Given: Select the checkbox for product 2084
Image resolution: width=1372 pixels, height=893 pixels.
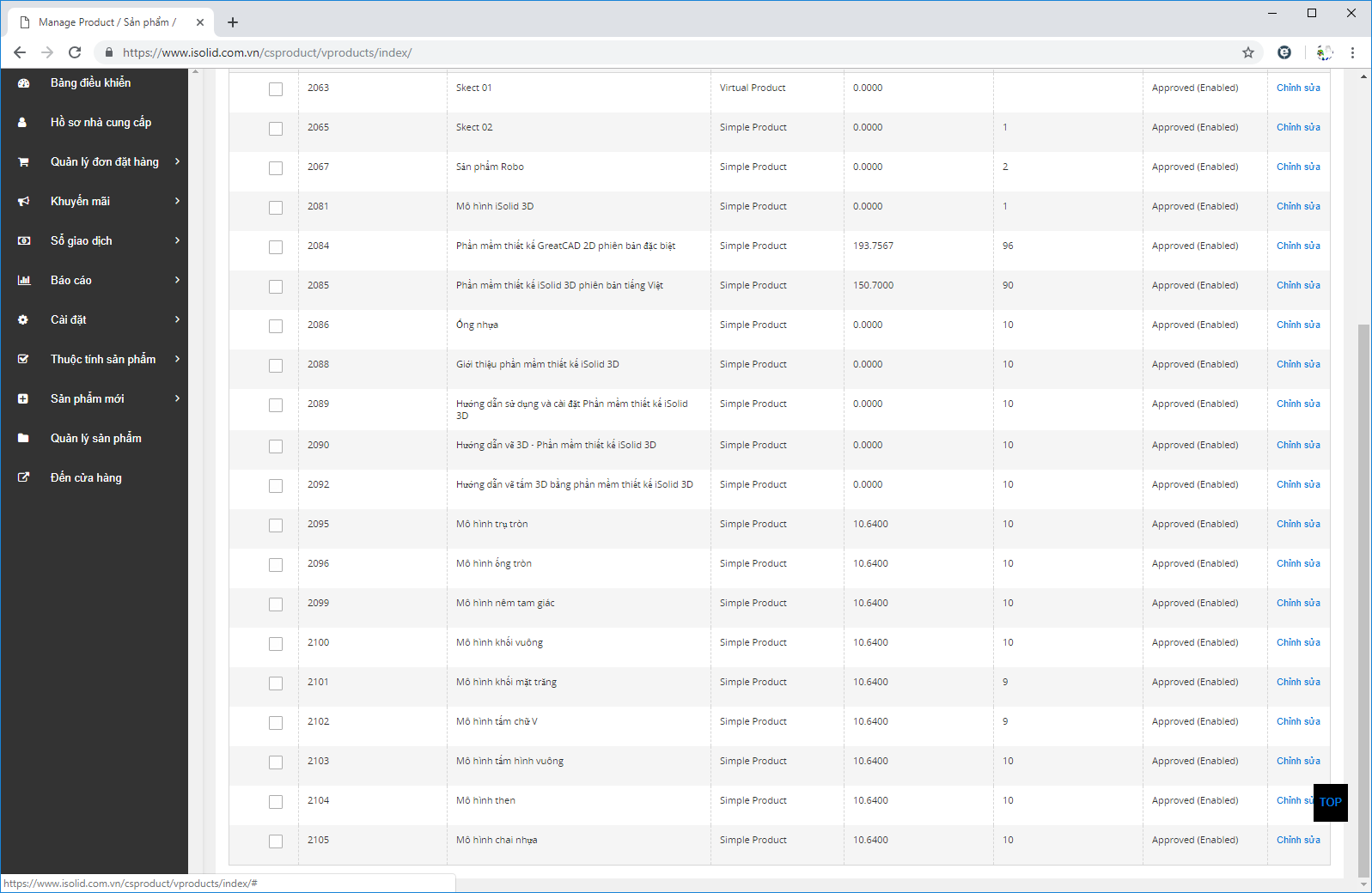Looking at the screenshot, I should pyautogui.click(x=276, y=247).
